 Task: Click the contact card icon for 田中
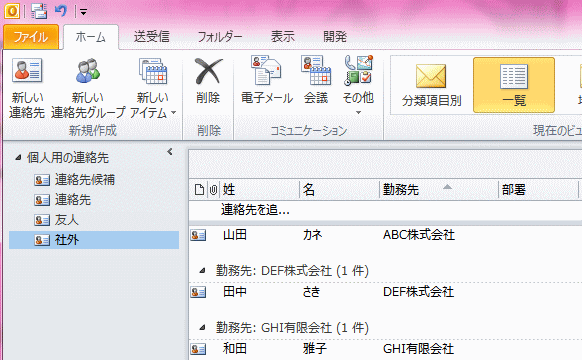pos(198,292)
